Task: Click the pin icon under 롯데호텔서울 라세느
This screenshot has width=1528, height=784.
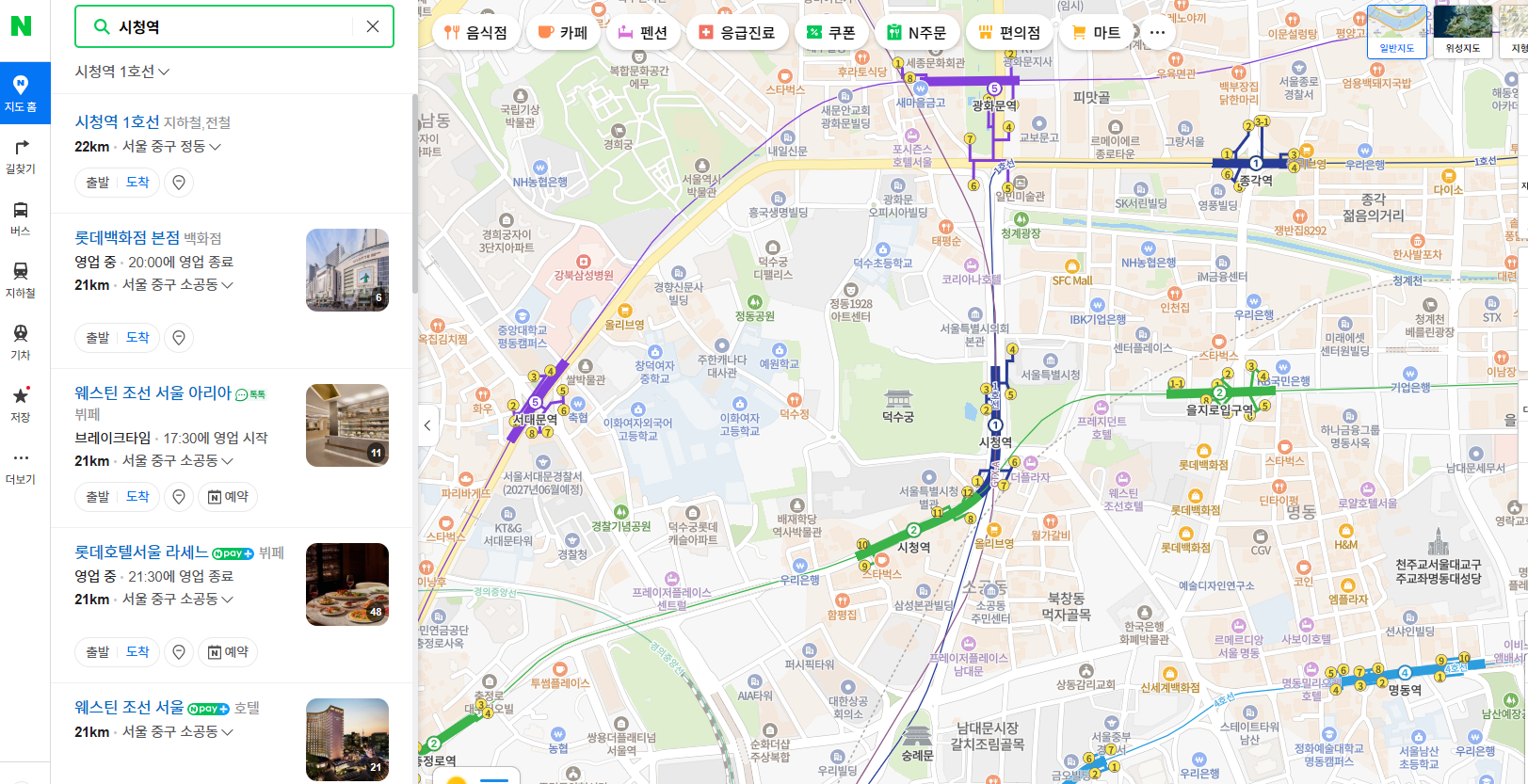Action: pos(179,651)
